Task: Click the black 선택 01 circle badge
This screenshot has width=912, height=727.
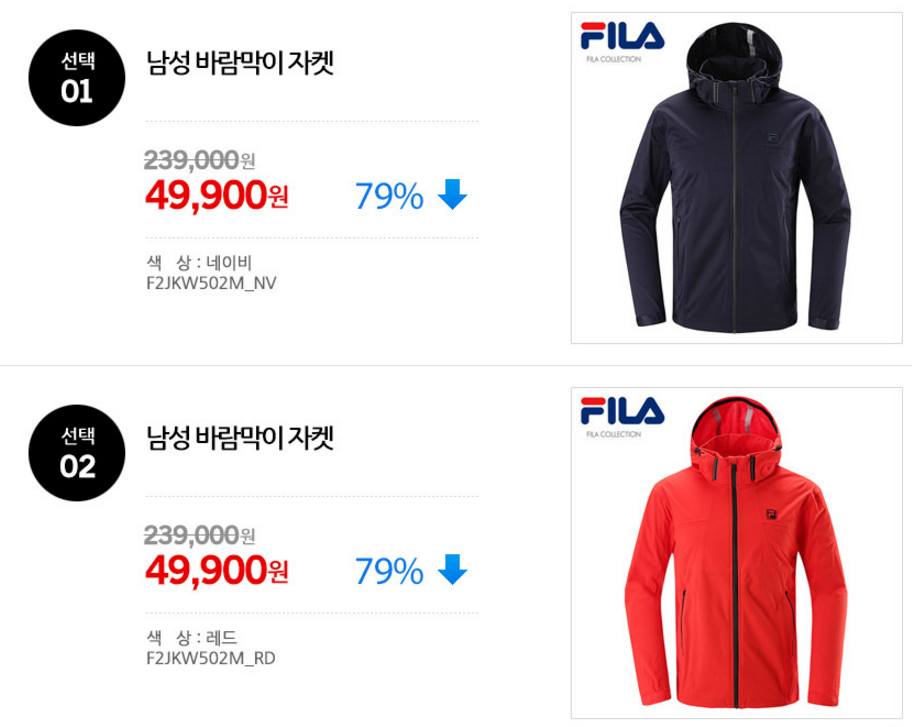Action: coord(77,78)
